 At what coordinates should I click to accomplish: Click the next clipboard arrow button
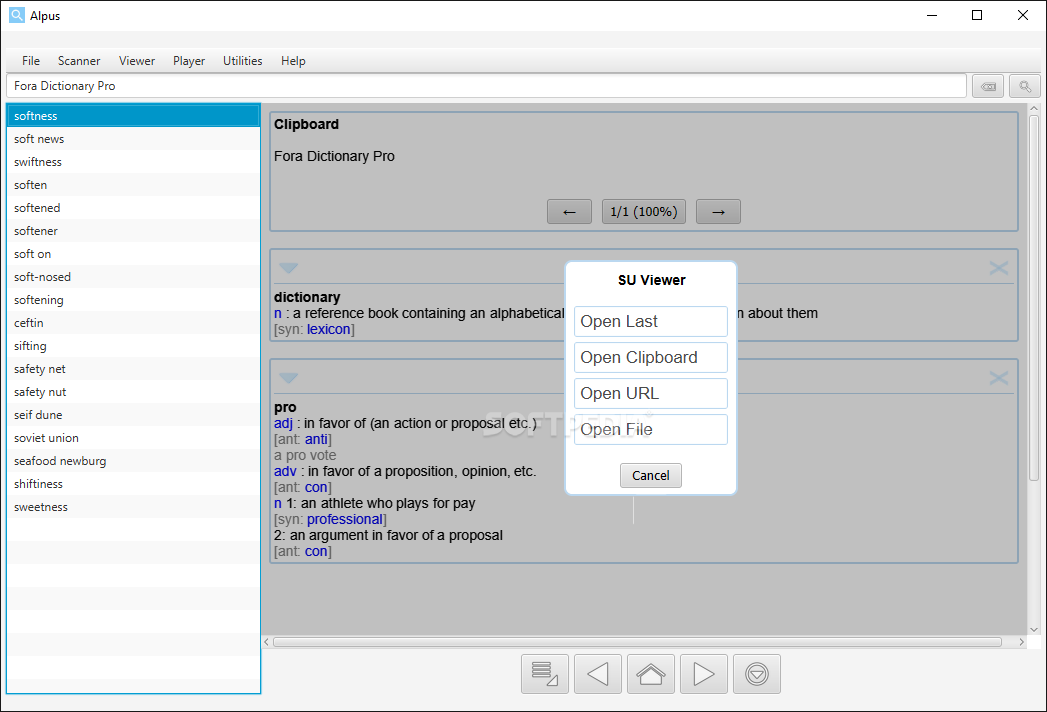718,212
